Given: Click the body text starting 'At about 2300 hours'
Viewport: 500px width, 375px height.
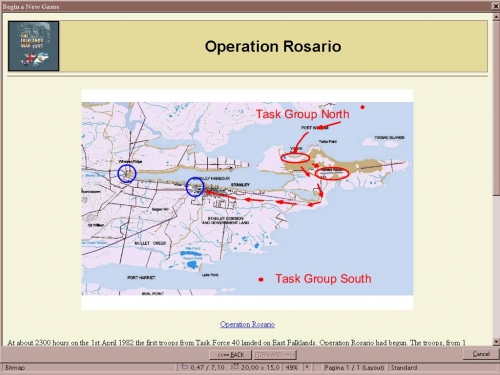Looking at the screenshot, I should [237, 342].
